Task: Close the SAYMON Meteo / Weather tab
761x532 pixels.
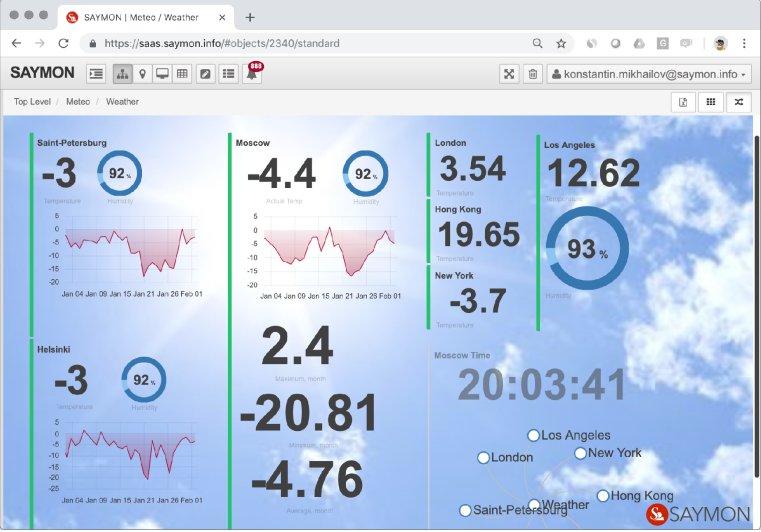Action: [222, 17]
